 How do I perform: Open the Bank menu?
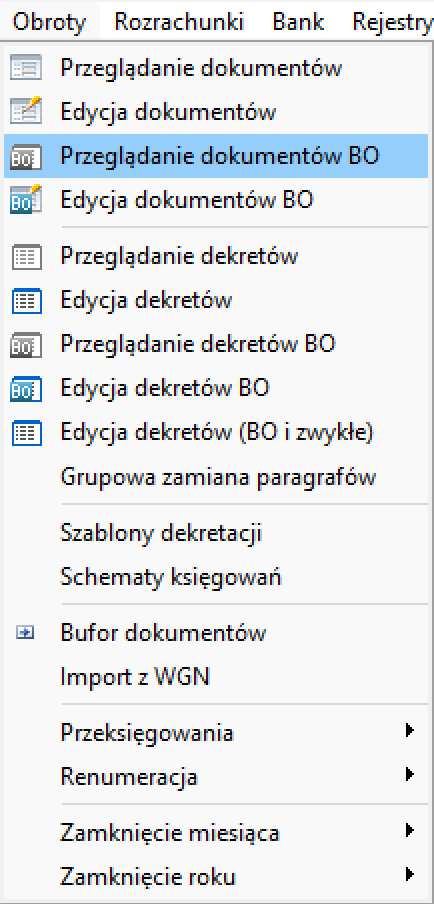[298, 22]
